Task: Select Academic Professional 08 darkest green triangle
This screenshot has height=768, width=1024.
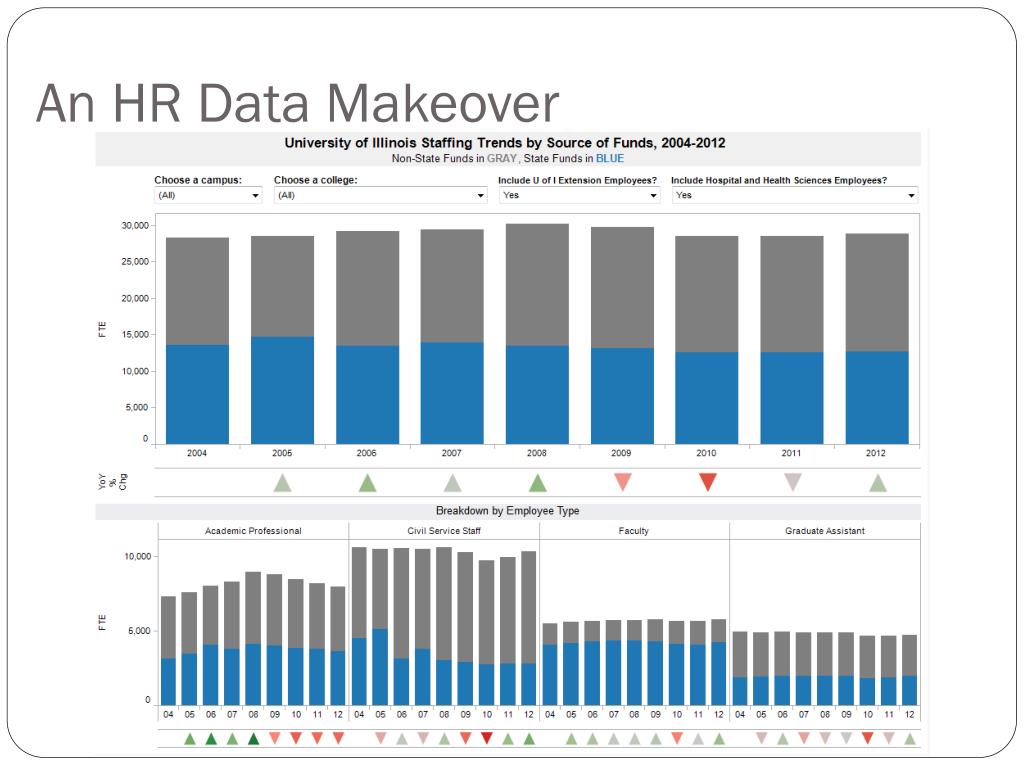Action: tap(253, 739)
